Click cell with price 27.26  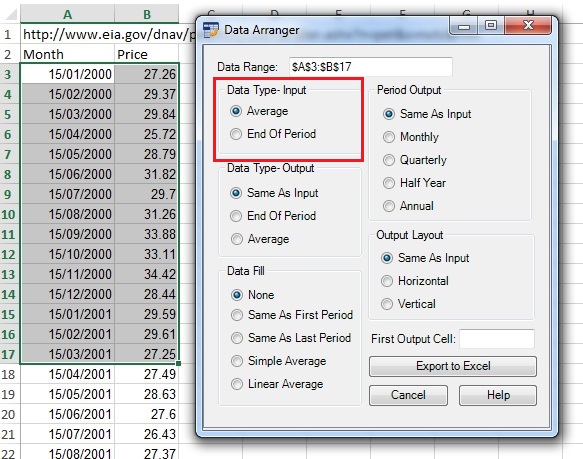[x=147, y=74]
